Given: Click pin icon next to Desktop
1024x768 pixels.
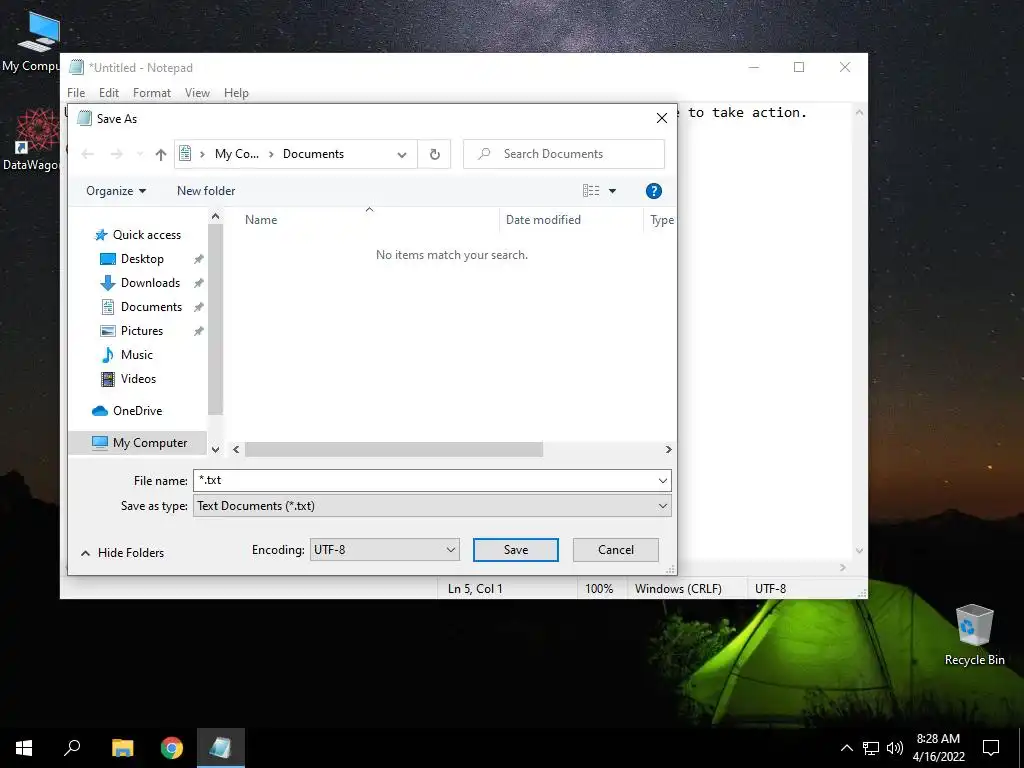Looking at the screenshot, I should [199, 259].
